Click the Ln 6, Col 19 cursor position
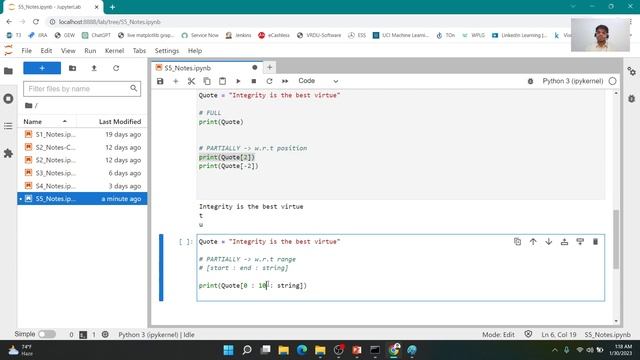This screenshot has height=360, width=640. [559, 335]
